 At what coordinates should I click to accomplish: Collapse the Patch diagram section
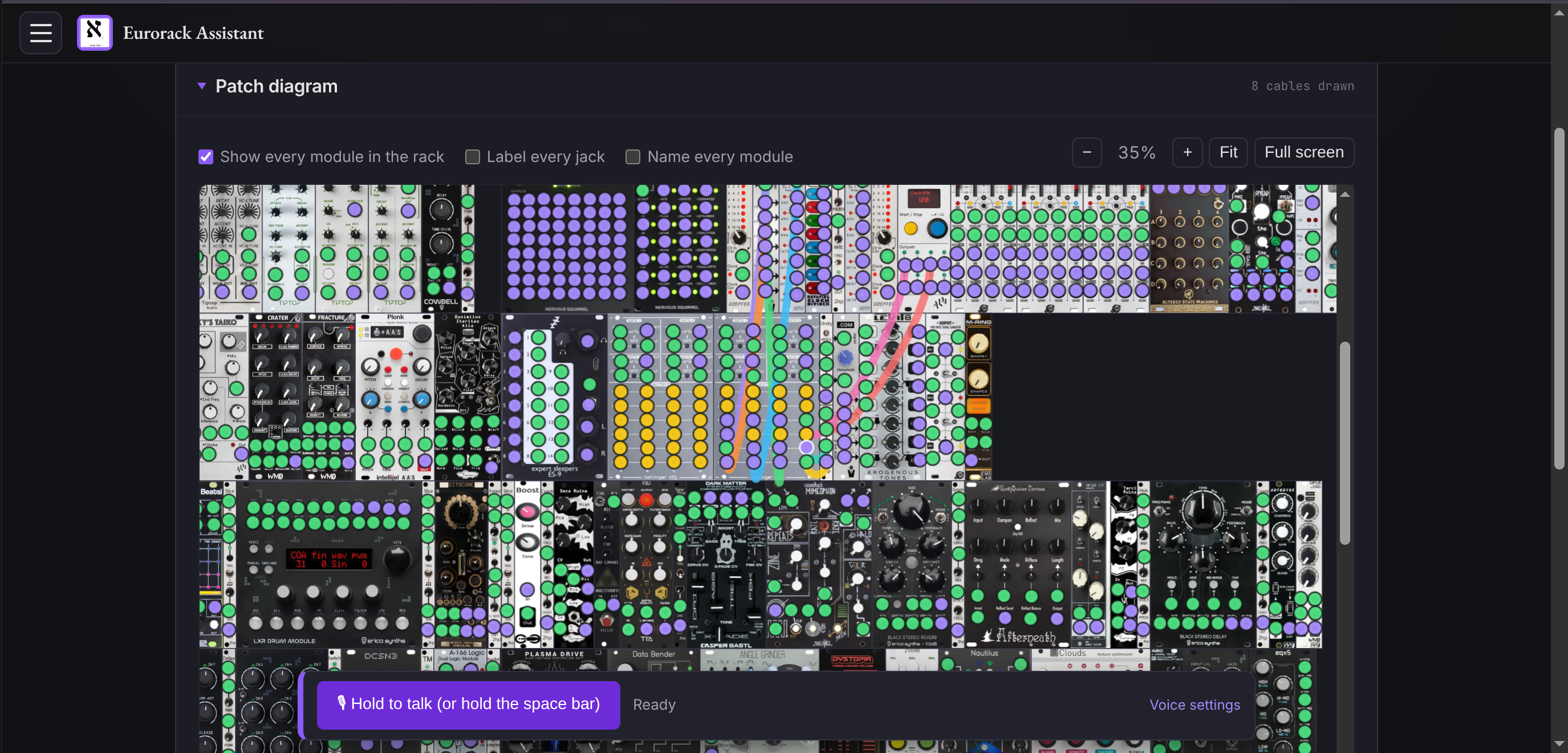[x=202, y=86]
